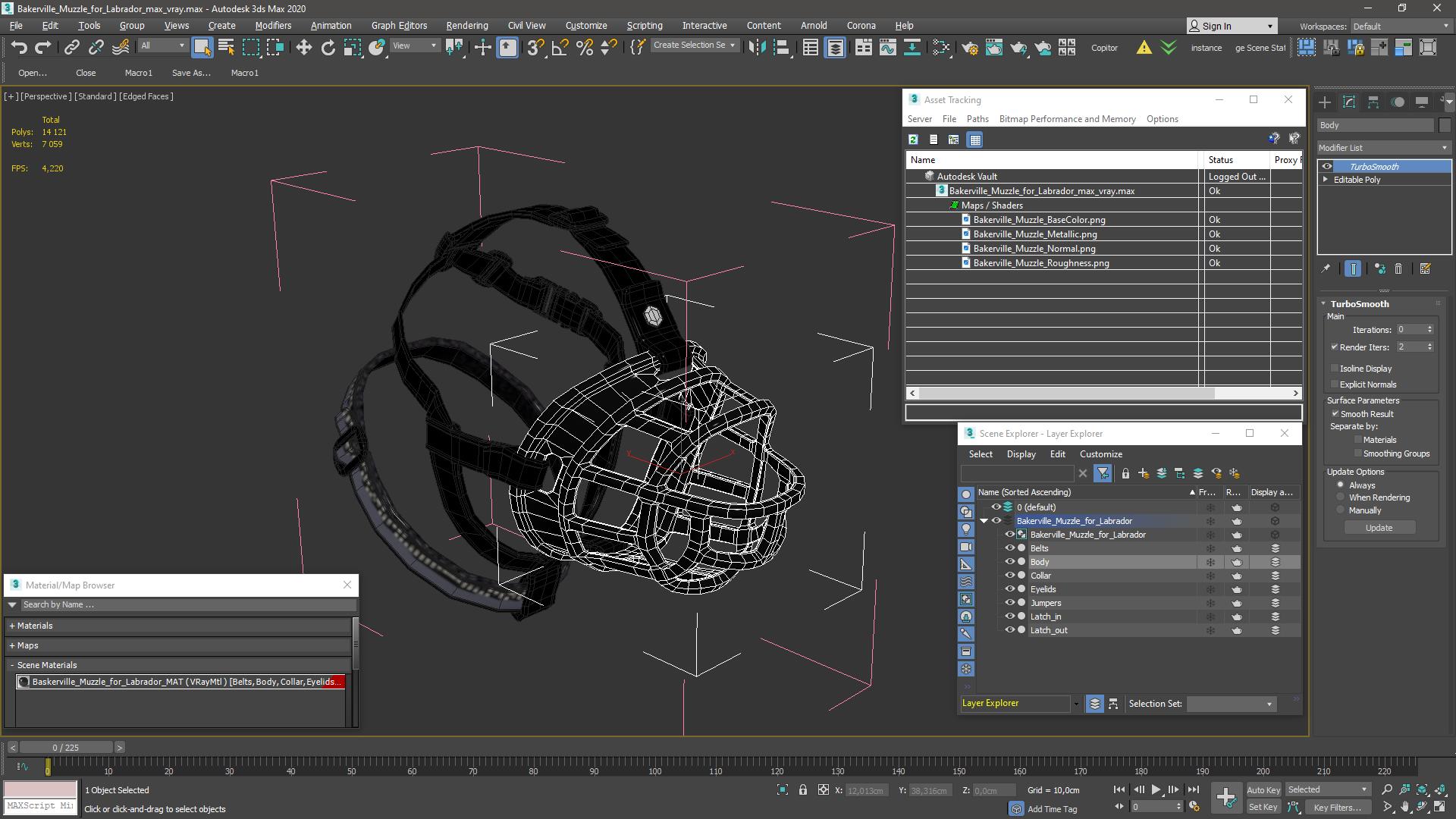Enable Separate by Materials checkbox
The image size is (1456, 819).
point(1357,440)
